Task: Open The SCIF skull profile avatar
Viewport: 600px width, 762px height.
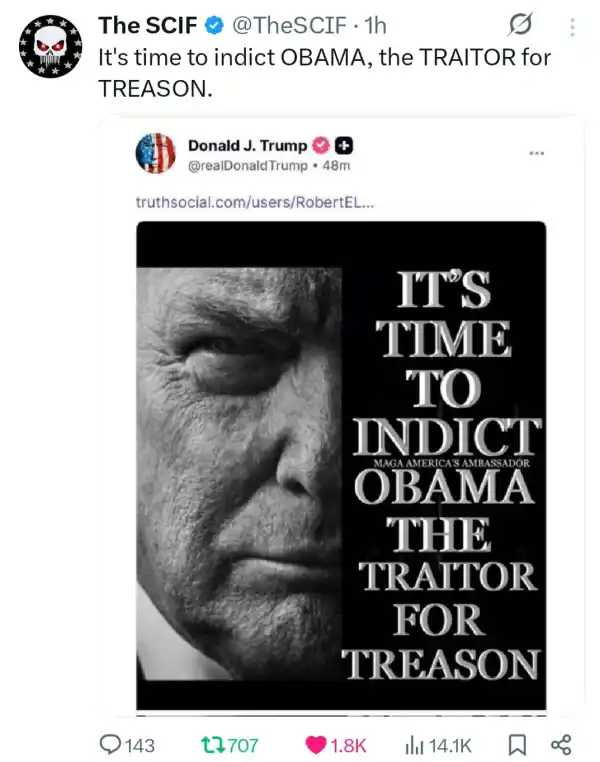Action: [x=51, y=46]
